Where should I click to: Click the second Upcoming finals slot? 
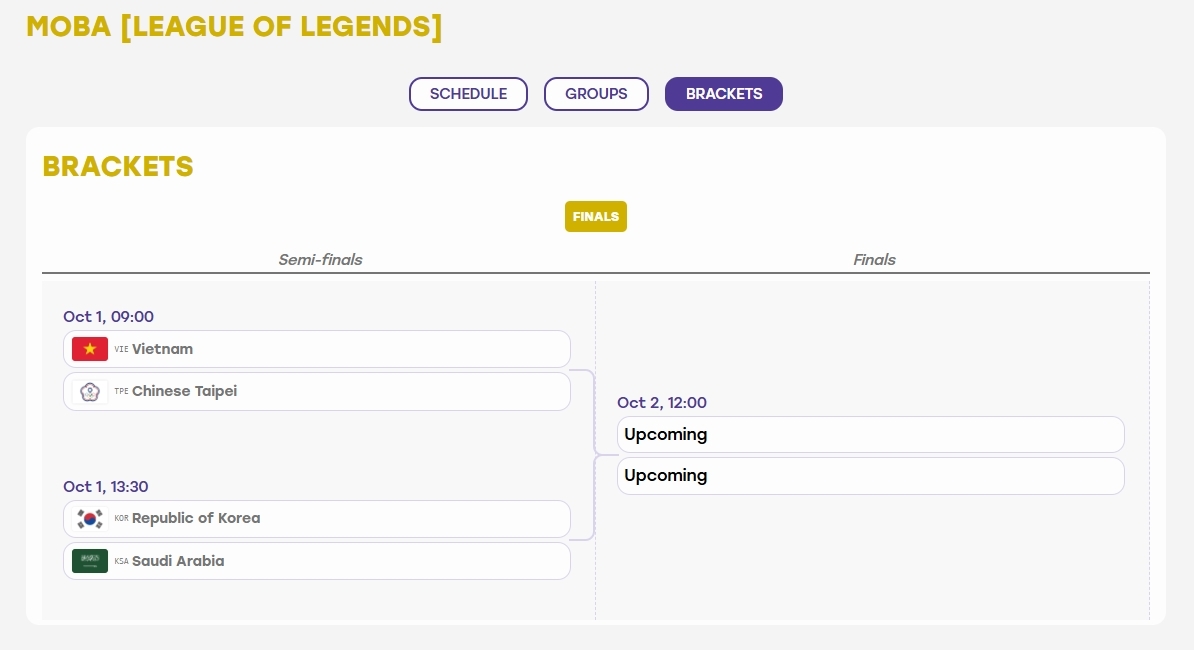[870, 476]
